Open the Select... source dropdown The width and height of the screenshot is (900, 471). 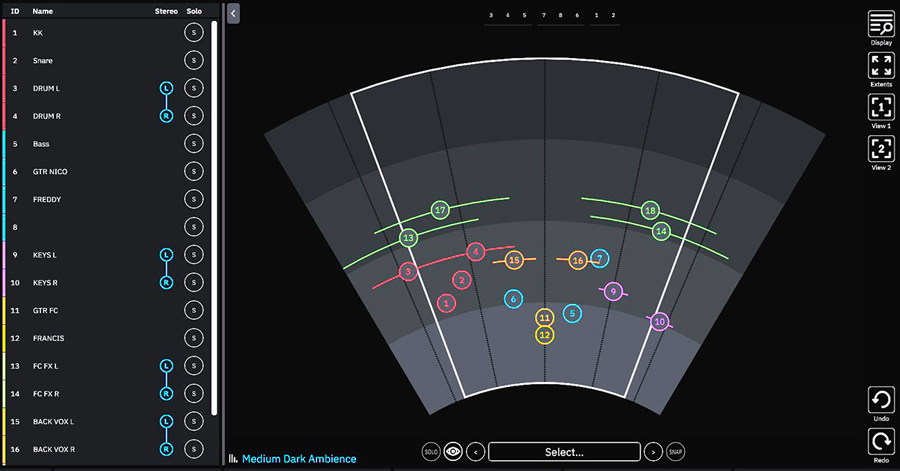(564, 452)
